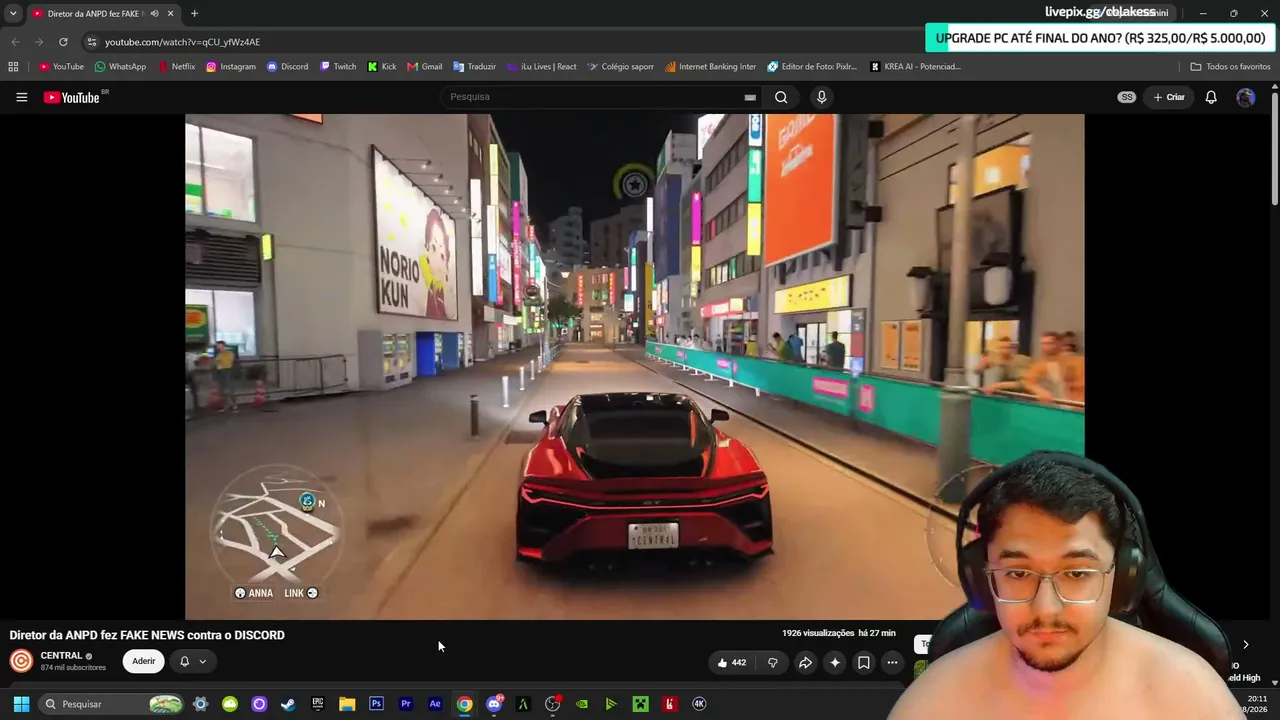Open the Gmail bookmark

click(x=425, y=67)
